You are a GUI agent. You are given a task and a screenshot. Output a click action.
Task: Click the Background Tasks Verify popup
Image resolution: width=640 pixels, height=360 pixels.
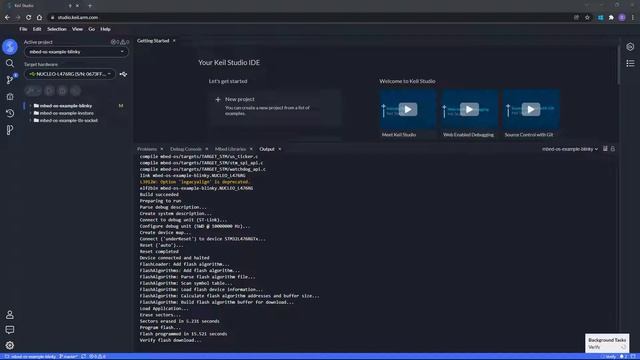point(607,343)
